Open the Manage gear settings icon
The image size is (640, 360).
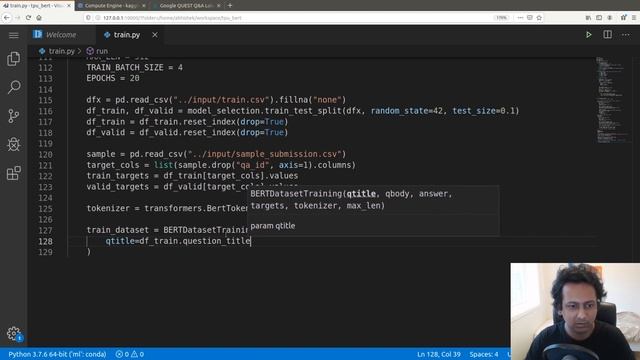(13, 333)
